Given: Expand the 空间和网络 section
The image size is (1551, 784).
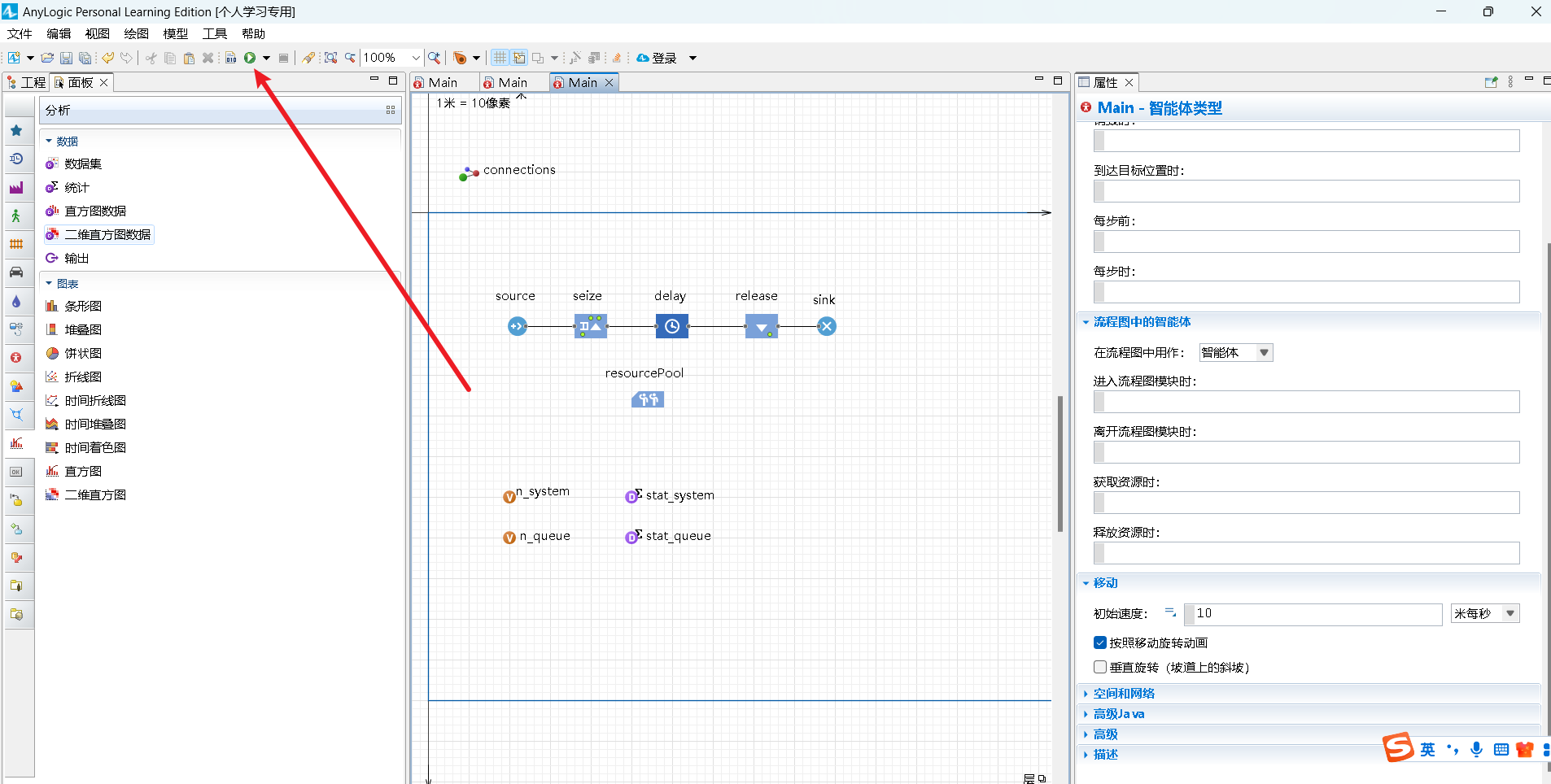Looking at the screenshot, I should pyautogui.click(x=1086, y=694).
